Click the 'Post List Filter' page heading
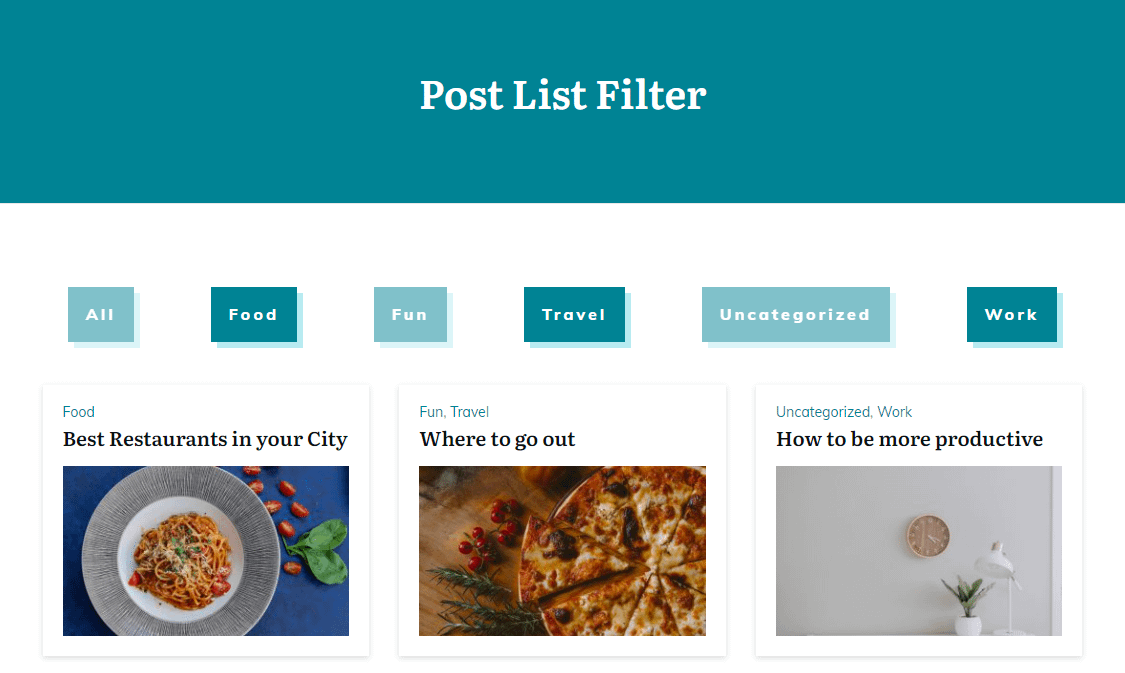Image resolution: width=1125 pixels, height=673 pixels. point(562,95)
